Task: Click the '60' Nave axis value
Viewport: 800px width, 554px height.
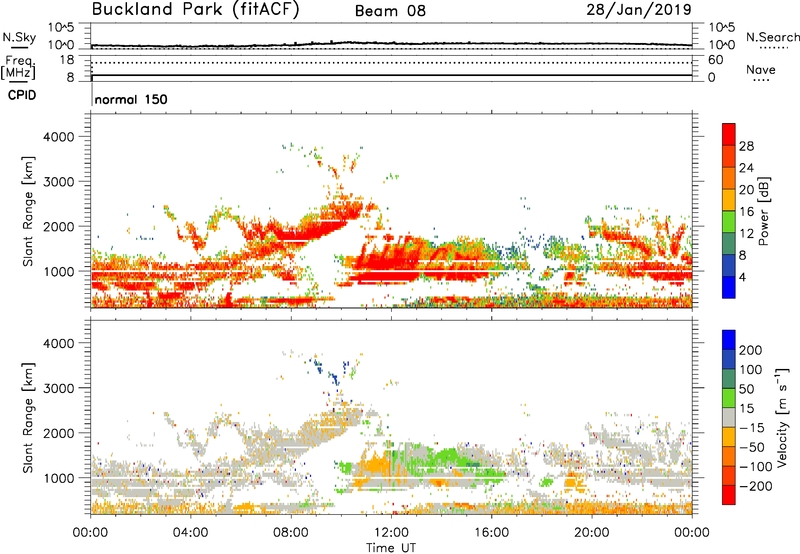Action: click(x=715, y=60)
